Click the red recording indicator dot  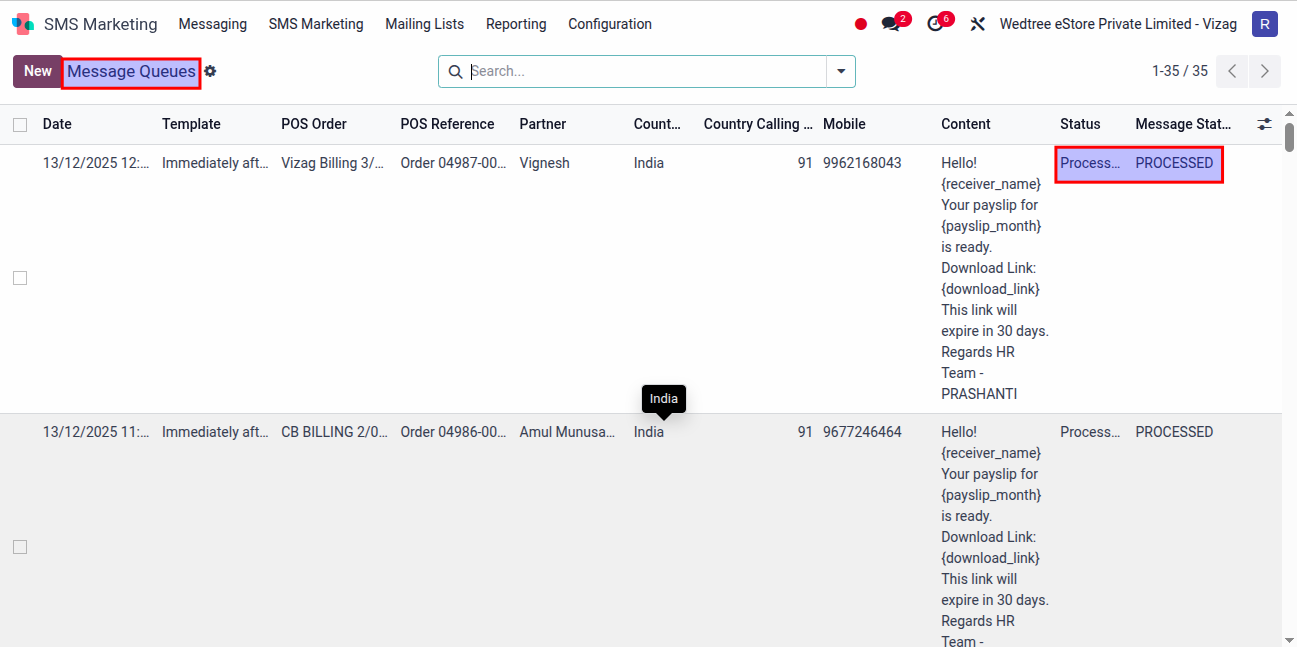point(861,24)
